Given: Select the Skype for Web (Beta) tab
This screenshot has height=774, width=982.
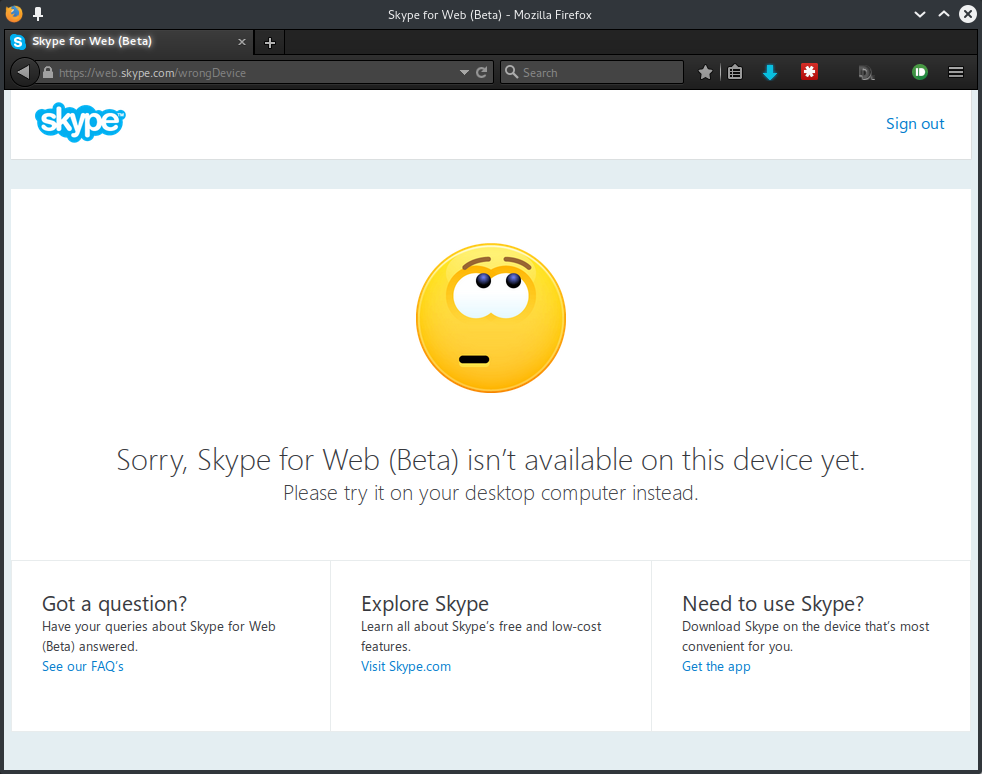Looking at the screenshot, I should [130, 42].
